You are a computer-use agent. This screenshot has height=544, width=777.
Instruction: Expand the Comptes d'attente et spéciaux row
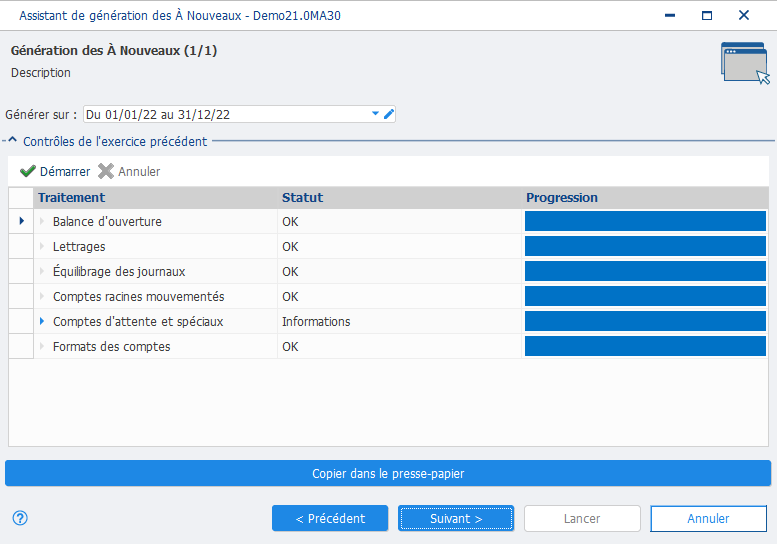(42, 321)
